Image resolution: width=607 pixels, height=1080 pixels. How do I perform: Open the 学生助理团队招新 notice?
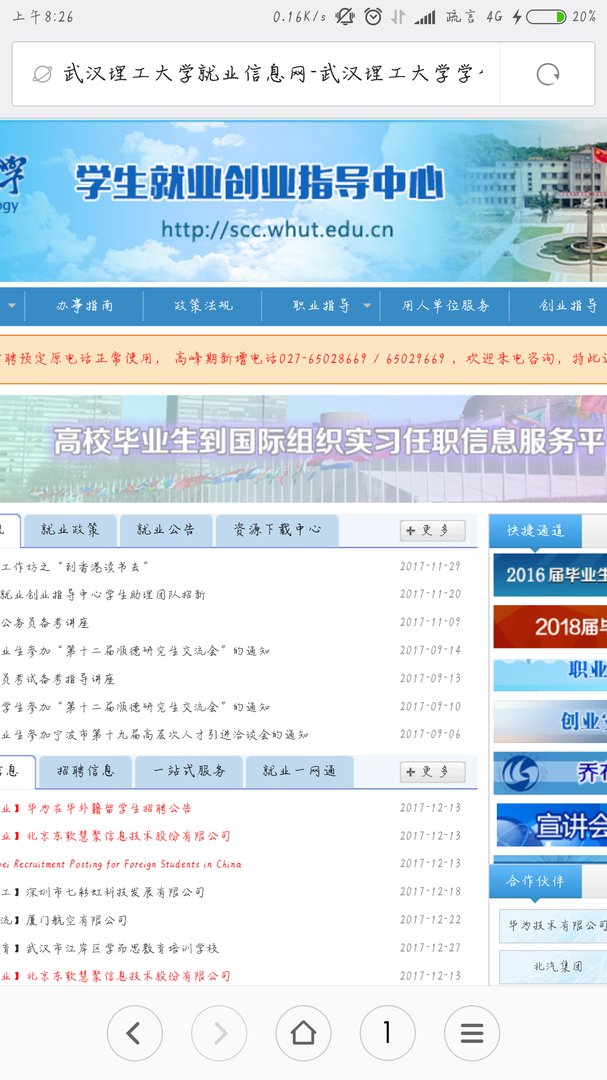(102, 594)
